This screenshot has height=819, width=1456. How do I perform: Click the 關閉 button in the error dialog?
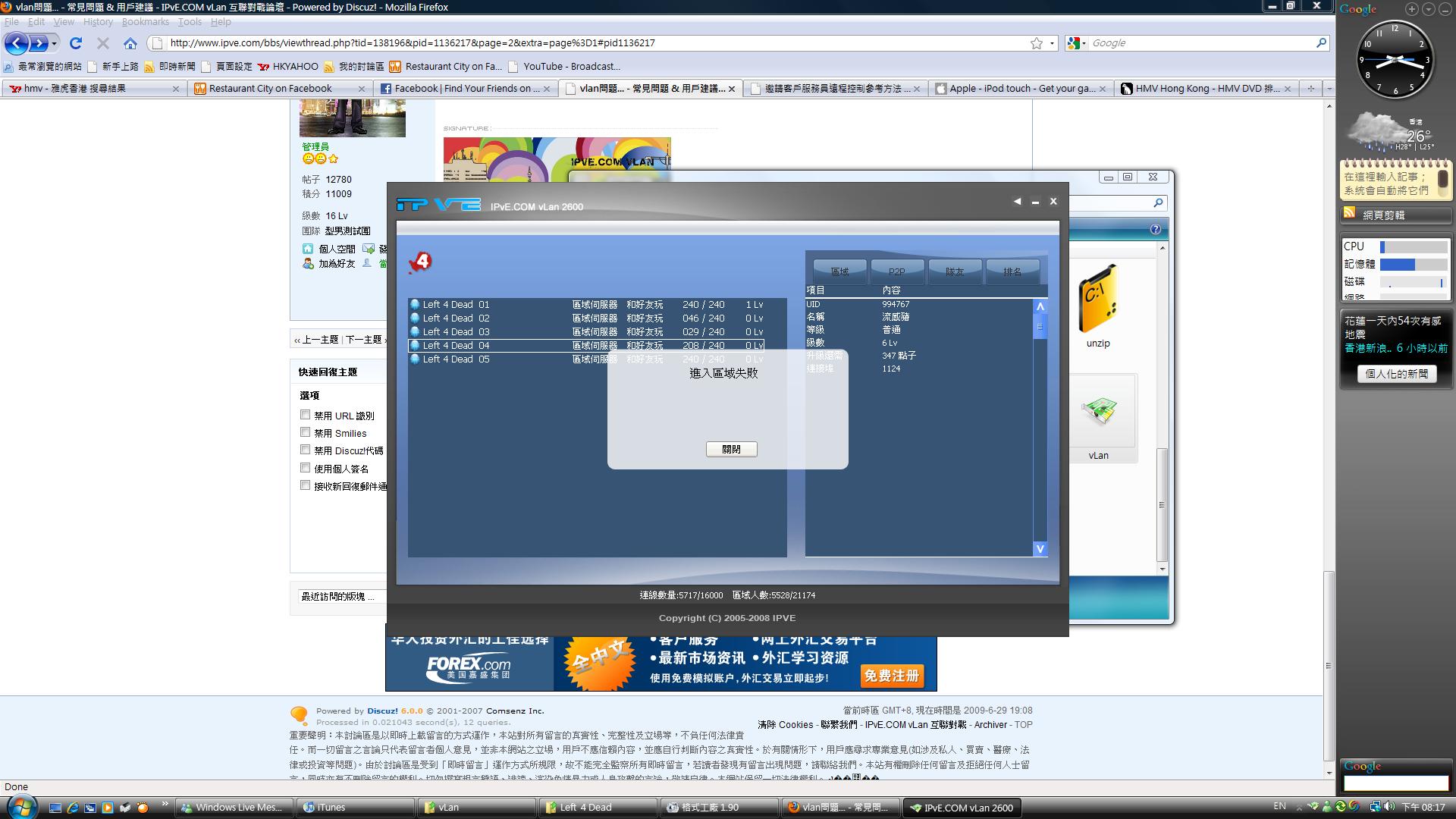pyautogui.click(x=731, y=449)
